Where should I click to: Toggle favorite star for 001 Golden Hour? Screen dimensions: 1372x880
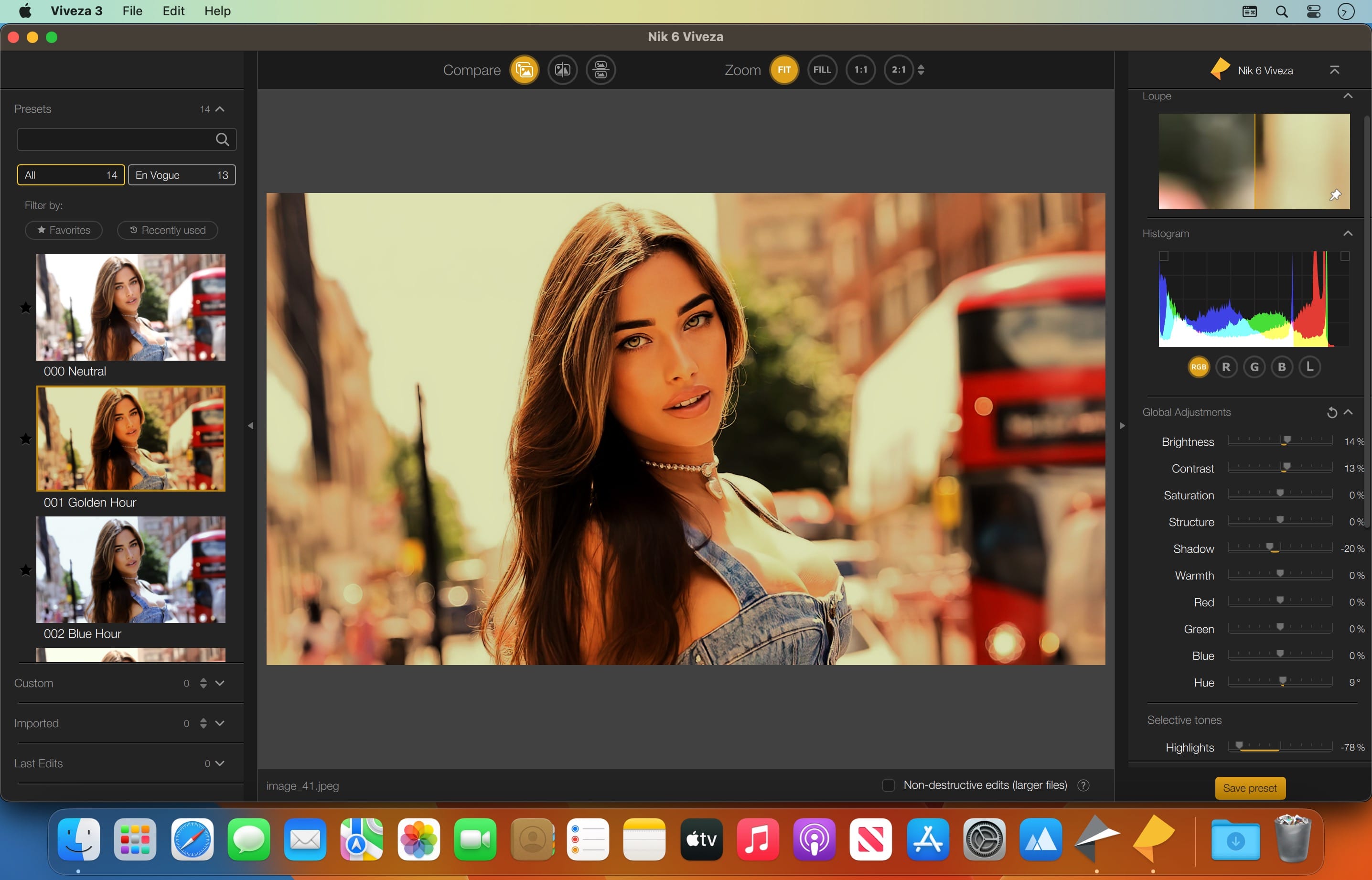click(x=26, y=439)
